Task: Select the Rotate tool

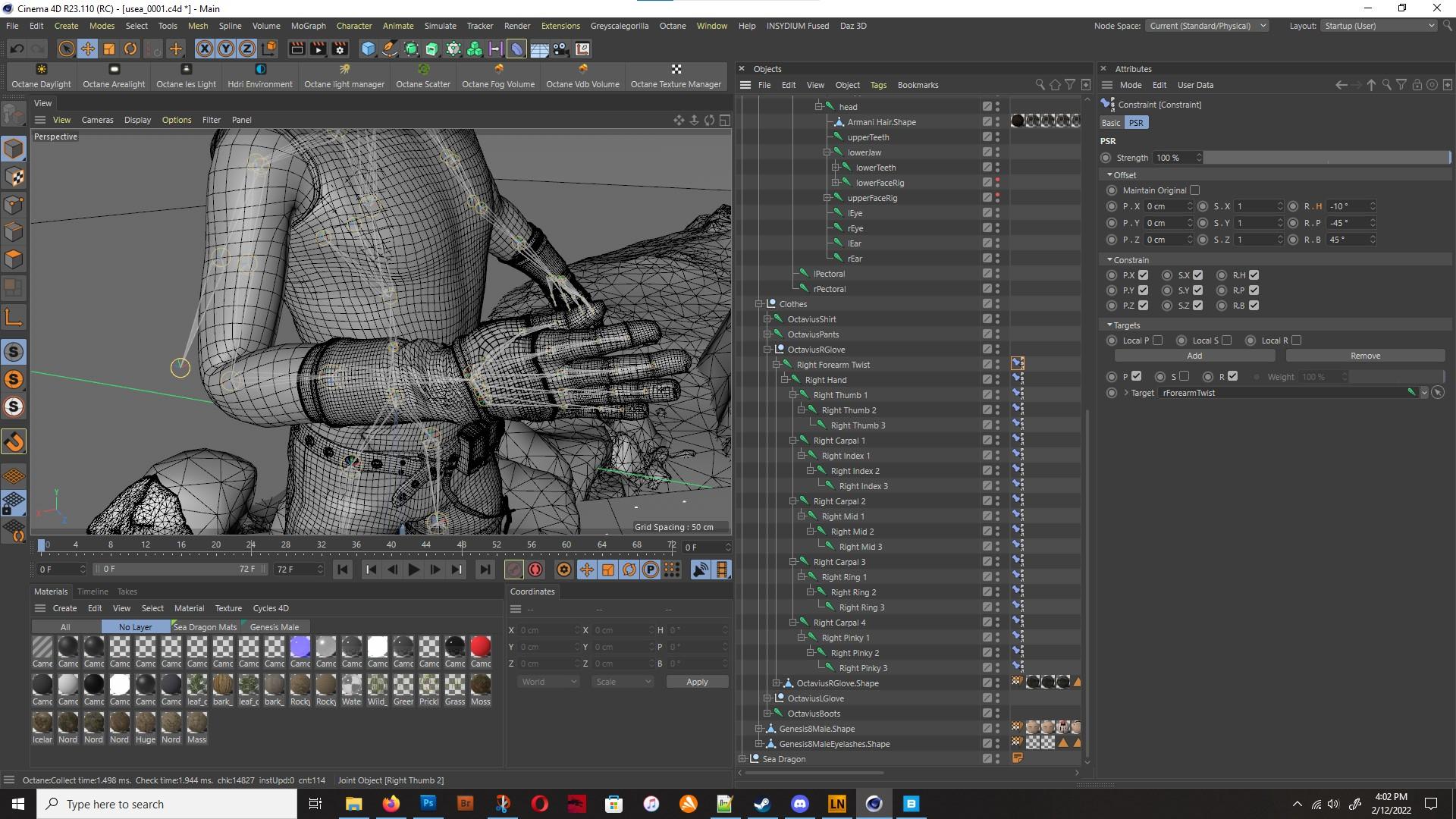Action: click(130, 49)
